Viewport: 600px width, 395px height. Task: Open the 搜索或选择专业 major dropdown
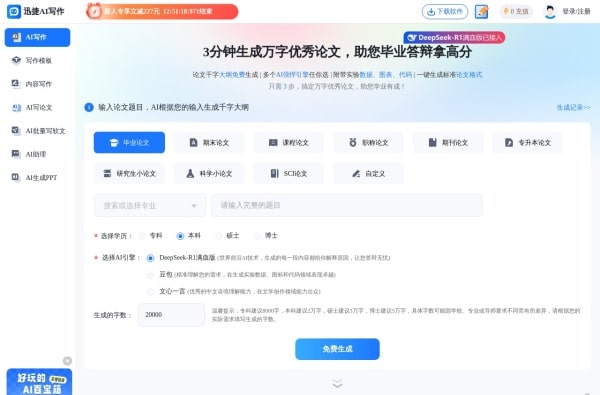click(150, 206)
